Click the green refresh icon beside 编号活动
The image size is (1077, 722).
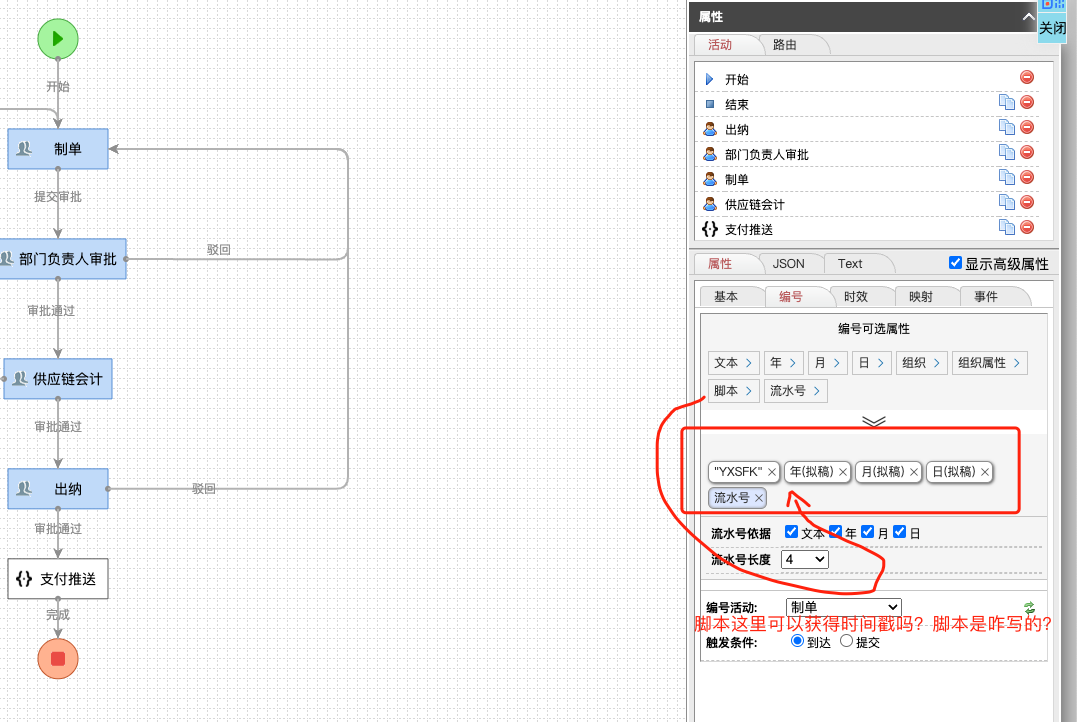click(1029, 608)
